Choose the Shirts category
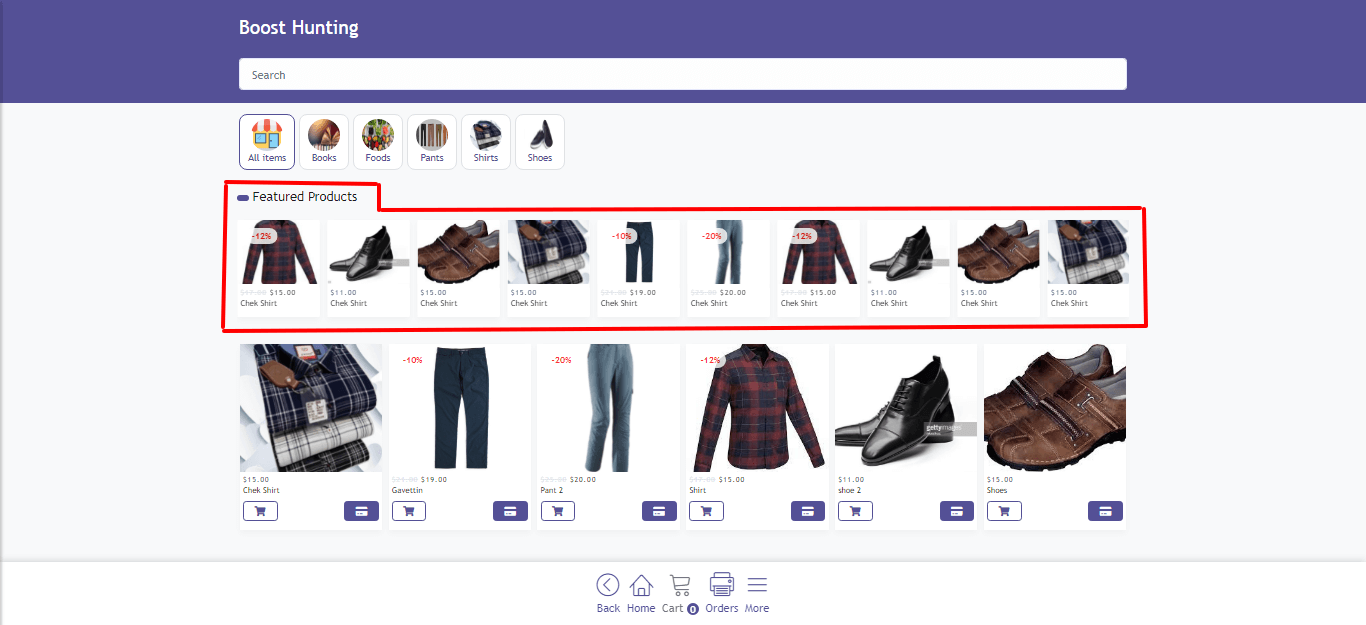The width and height of the screenshot is (1366, 625). [x=486, y=142]
